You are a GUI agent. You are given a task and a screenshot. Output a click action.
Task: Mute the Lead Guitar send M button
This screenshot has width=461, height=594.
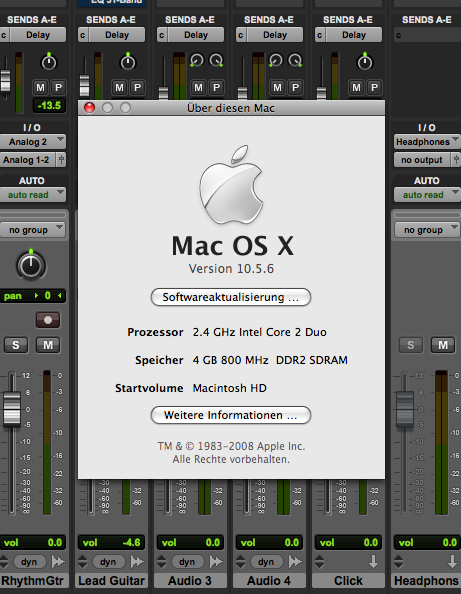119,88
